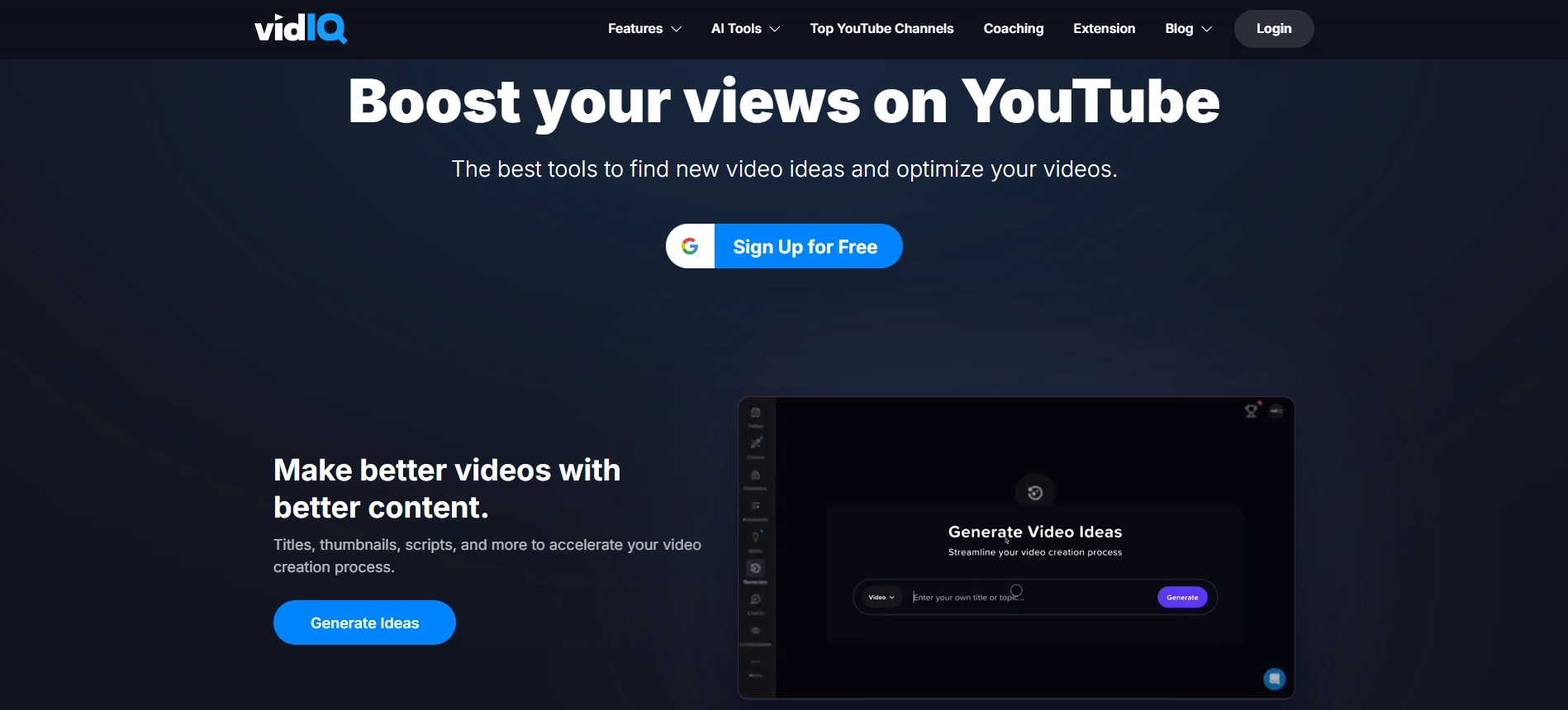Click 'Boost your views on YouTube' headline
The image size is (1568, 710).
[784, 101]
